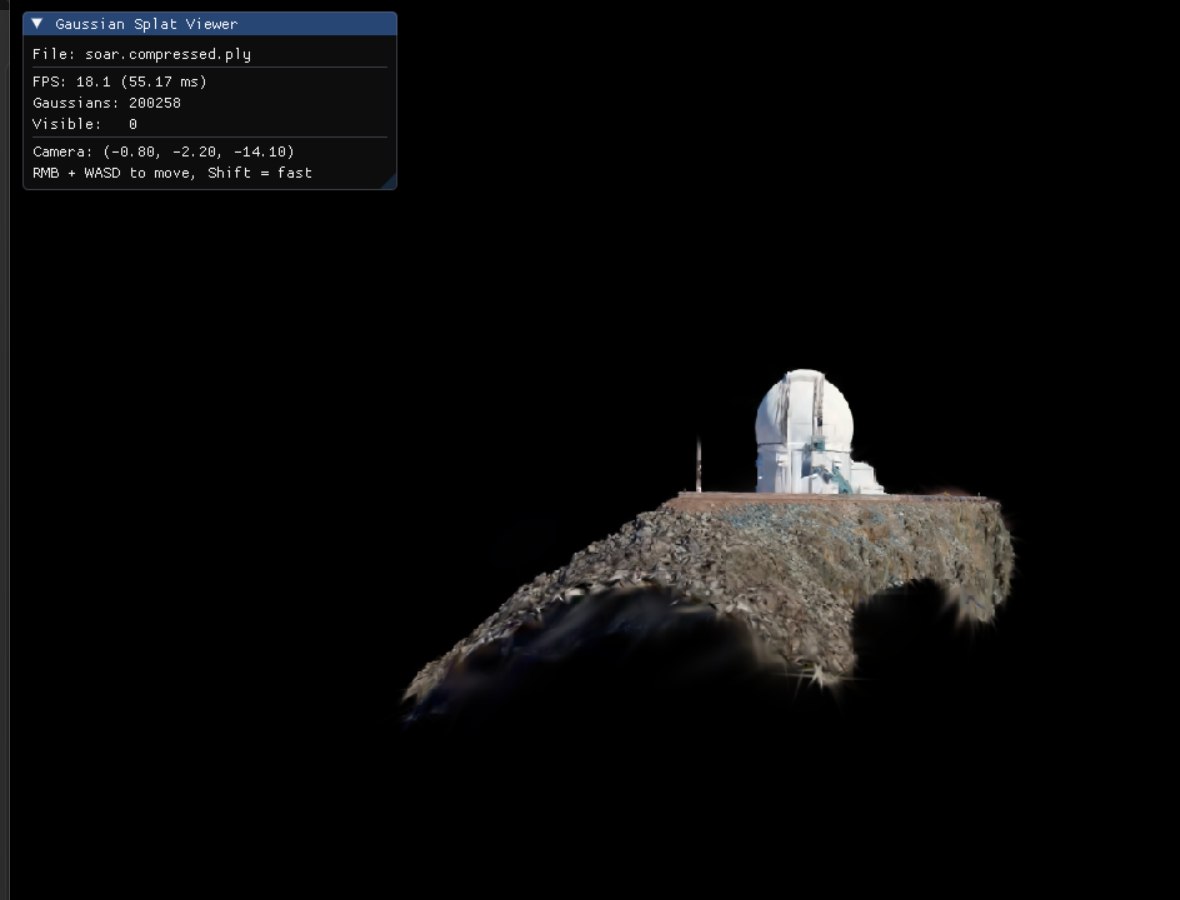Click the resize grip of viewer panel
Image resolution: width=1180 pixels, height=900 pixels.
pyautogui.click(x=390, y=182)
